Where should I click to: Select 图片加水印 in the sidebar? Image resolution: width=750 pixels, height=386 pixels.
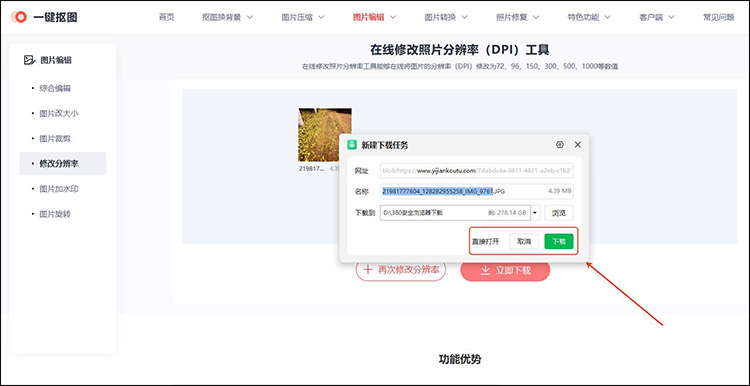[x=59, y=189]
